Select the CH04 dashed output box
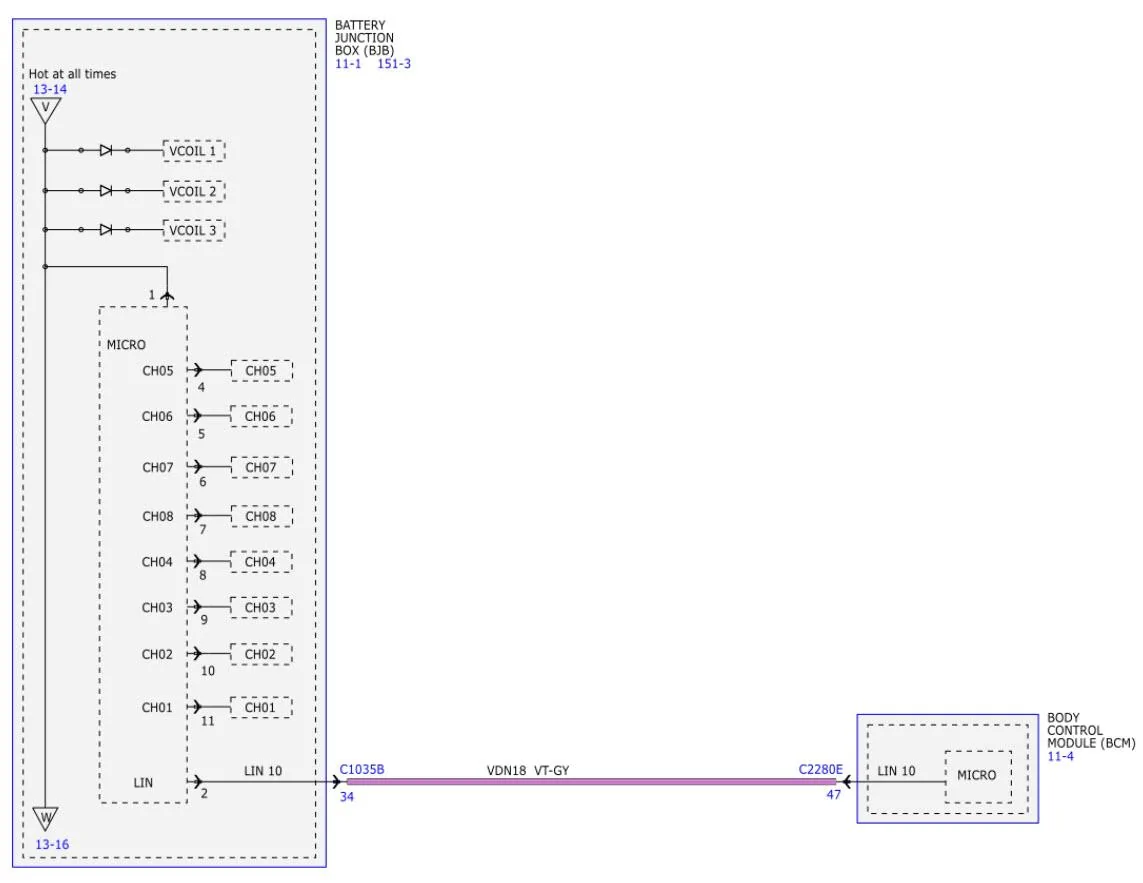This screenshot has width=1143, height=883. 261,561
